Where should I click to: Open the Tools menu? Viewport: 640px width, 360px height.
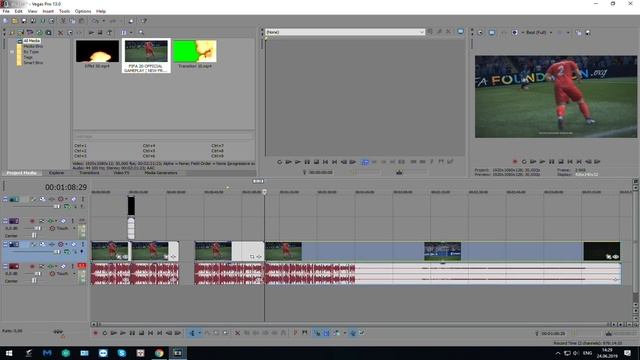pos(64,11)
